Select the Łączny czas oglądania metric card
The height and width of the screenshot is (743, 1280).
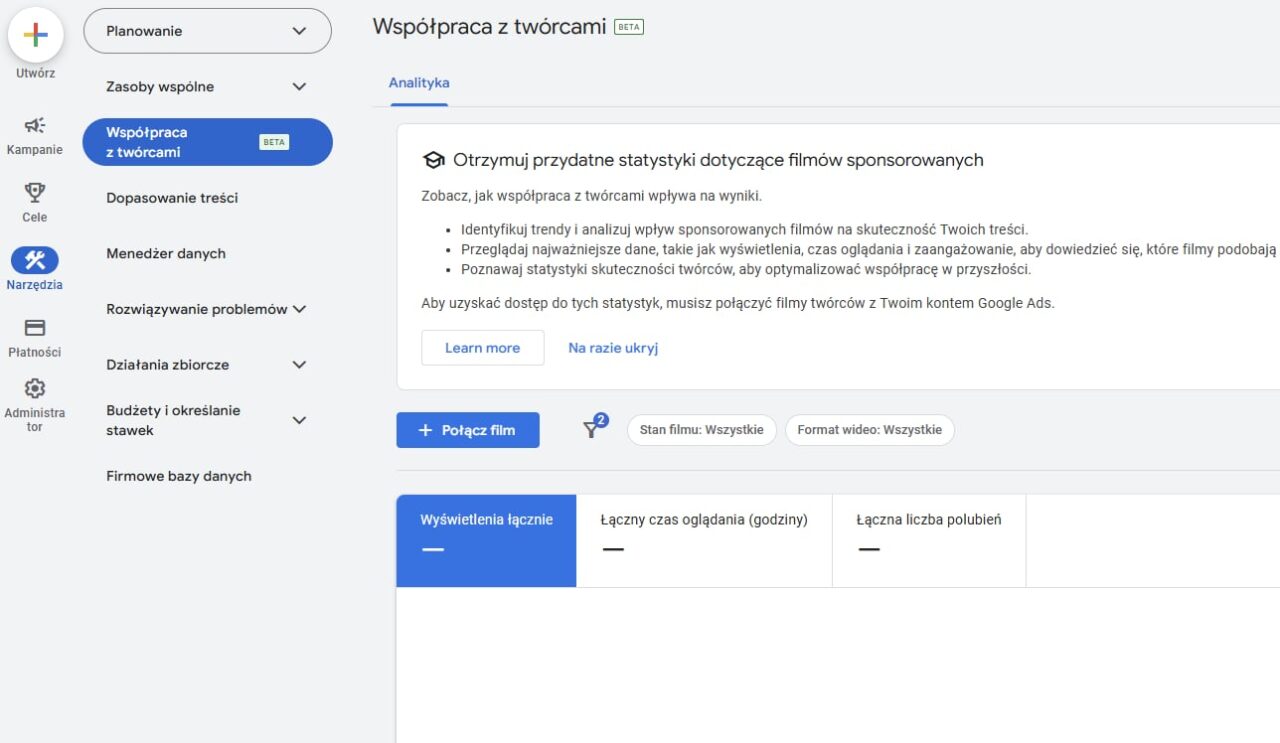[704, 540]
